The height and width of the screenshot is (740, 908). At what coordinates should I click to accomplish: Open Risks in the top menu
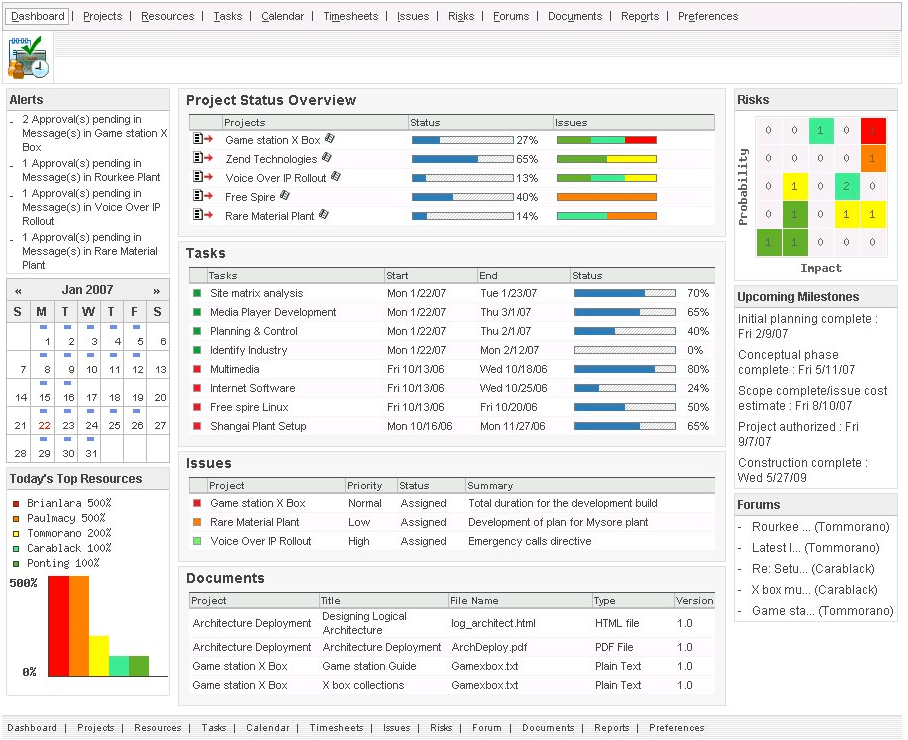[461, 16]
